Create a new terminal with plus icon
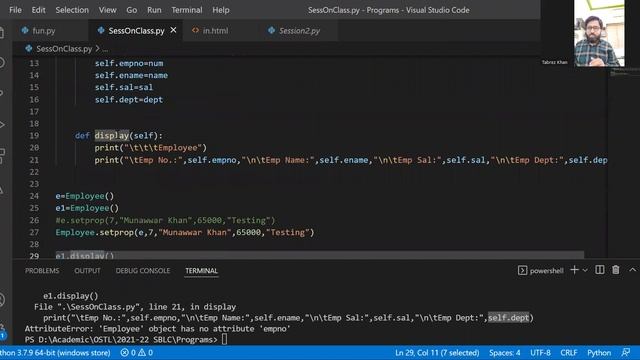This screenshot has height=360, width=640. pos(574,270)
